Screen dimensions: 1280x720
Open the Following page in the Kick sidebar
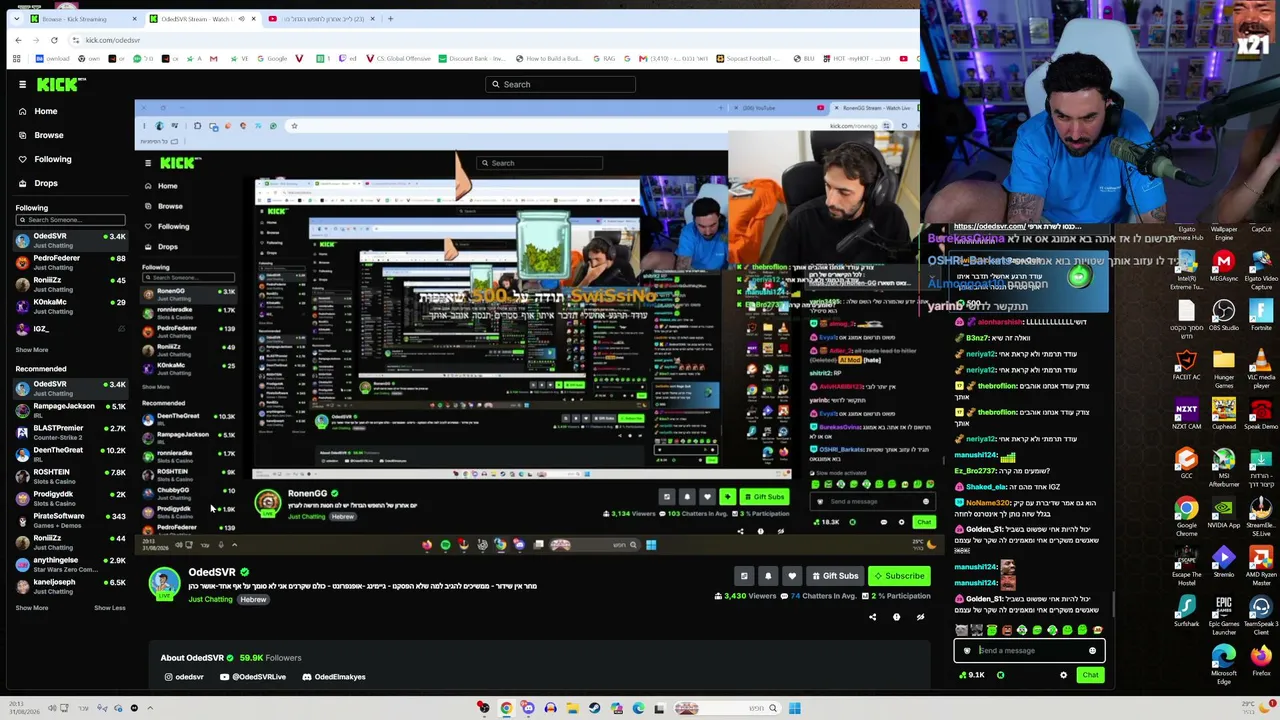pos(44,159)
